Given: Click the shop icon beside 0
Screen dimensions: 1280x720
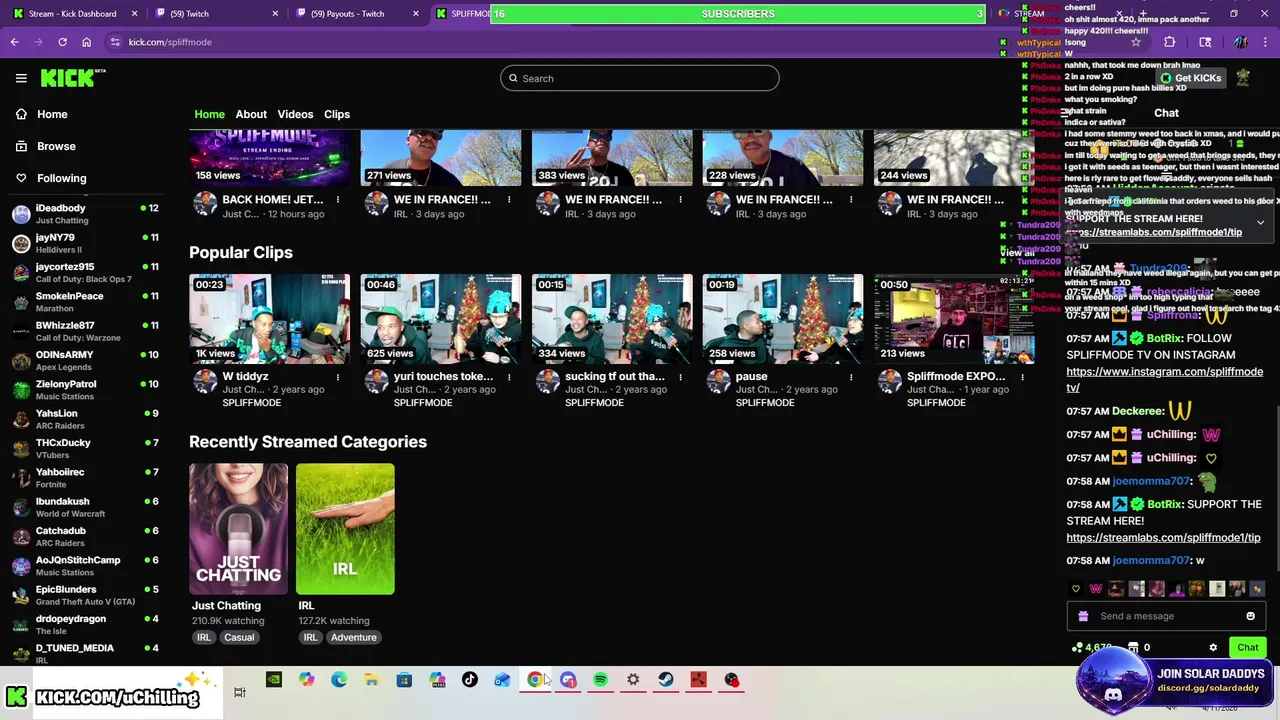Looking at the screenshot, I should (1132, 647).
